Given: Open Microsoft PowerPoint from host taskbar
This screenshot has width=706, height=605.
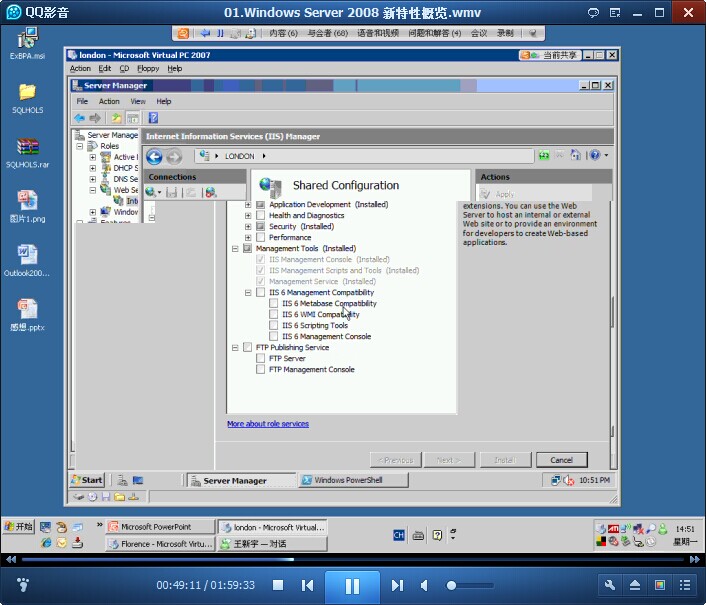Looking at the screenshot, I should [160, 527].
